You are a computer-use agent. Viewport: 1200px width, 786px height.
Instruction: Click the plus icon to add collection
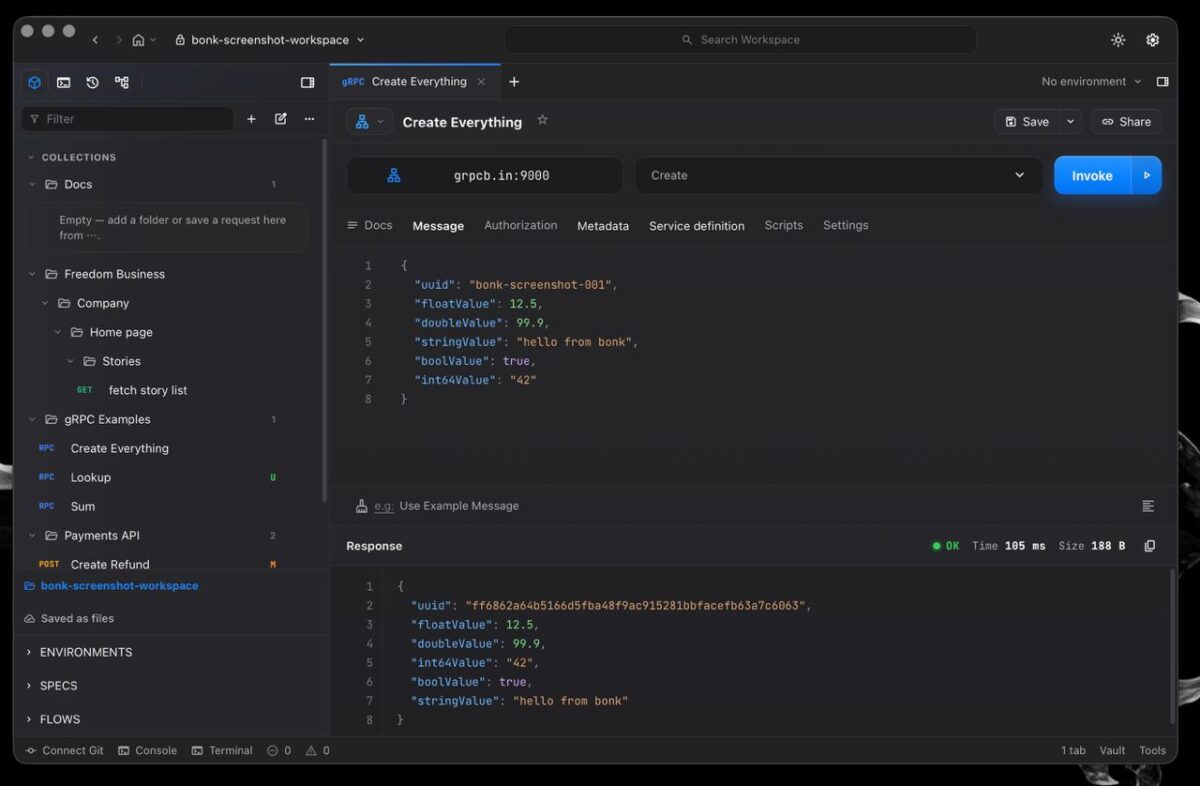(251, 119)
